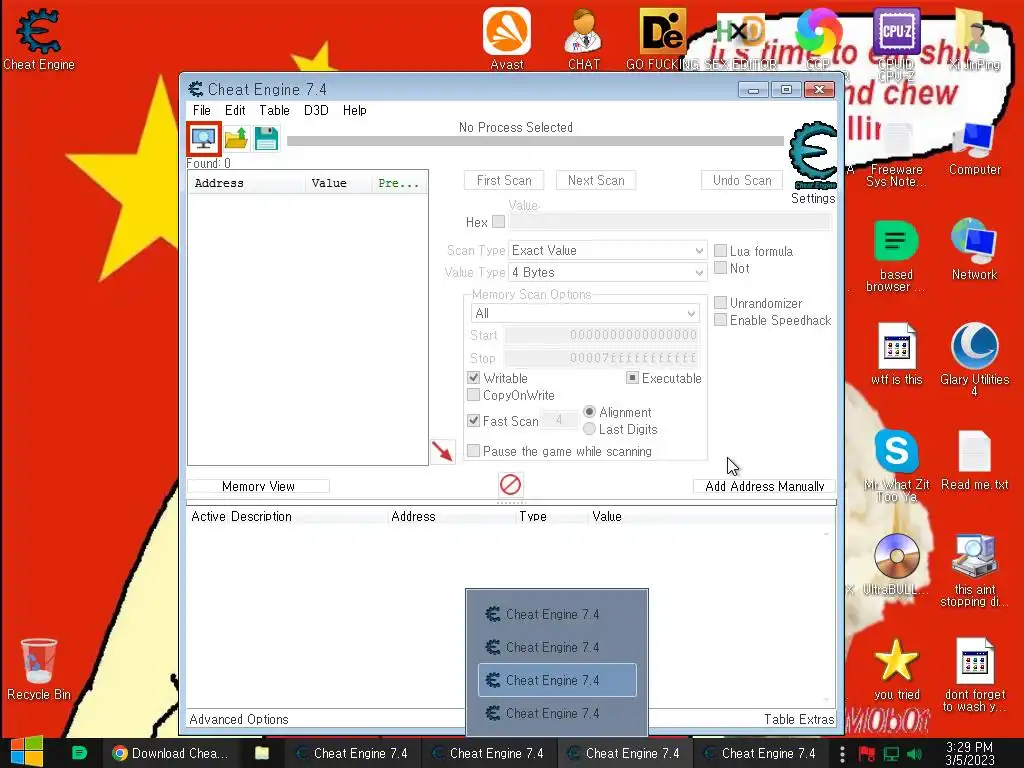1024x768 pixels.
Task: Click the volume speaker tray icon
Action: 915,754
